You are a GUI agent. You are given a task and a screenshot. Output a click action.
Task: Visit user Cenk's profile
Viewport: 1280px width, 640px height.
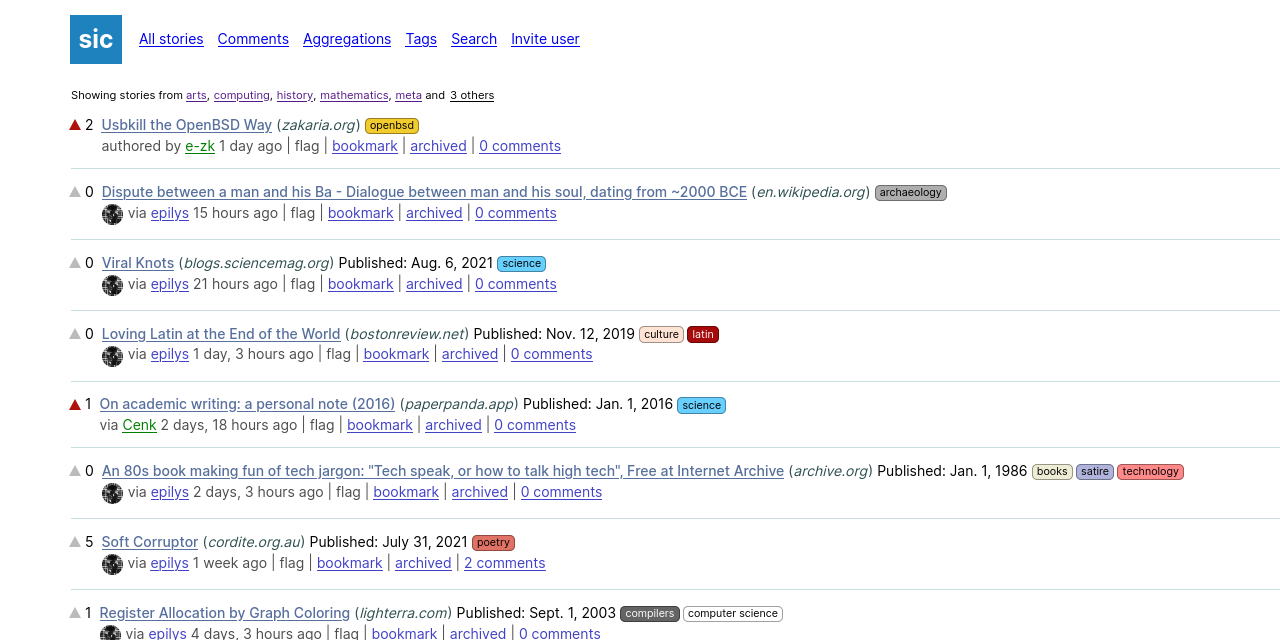(x=140, y=425)
